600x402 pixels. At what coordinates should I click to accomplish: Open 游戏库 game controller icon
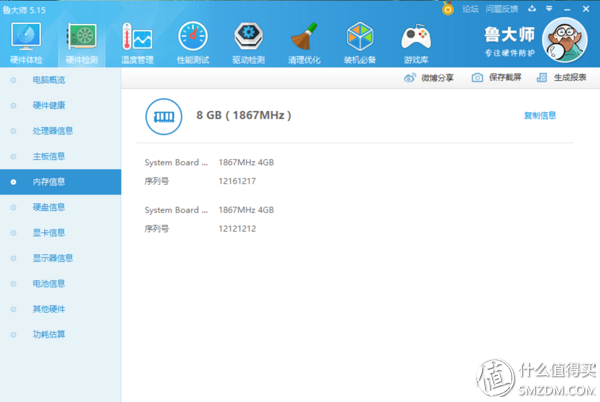click(x=416, y=37)
